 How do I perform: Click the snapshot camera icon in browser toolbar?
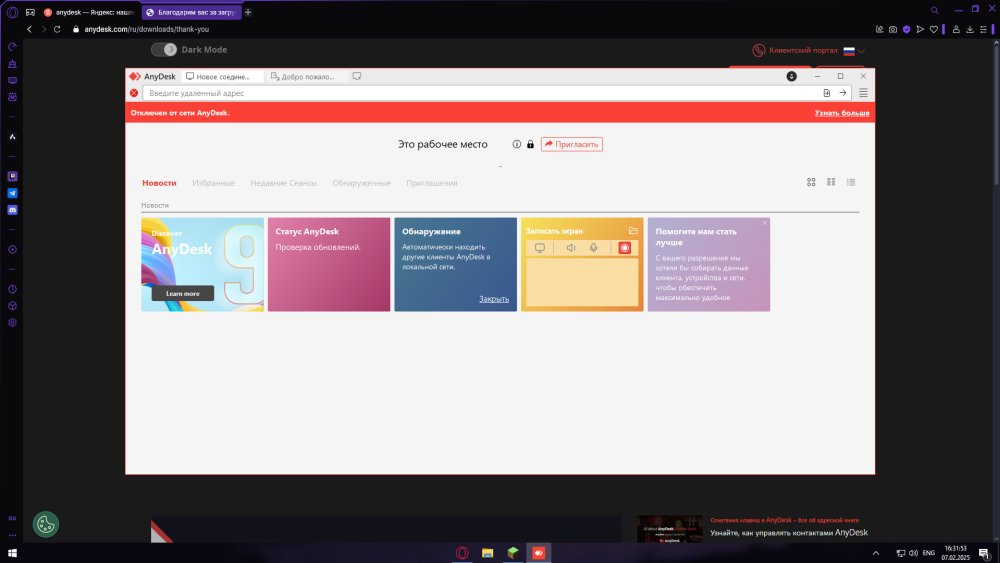click(893, 29)
